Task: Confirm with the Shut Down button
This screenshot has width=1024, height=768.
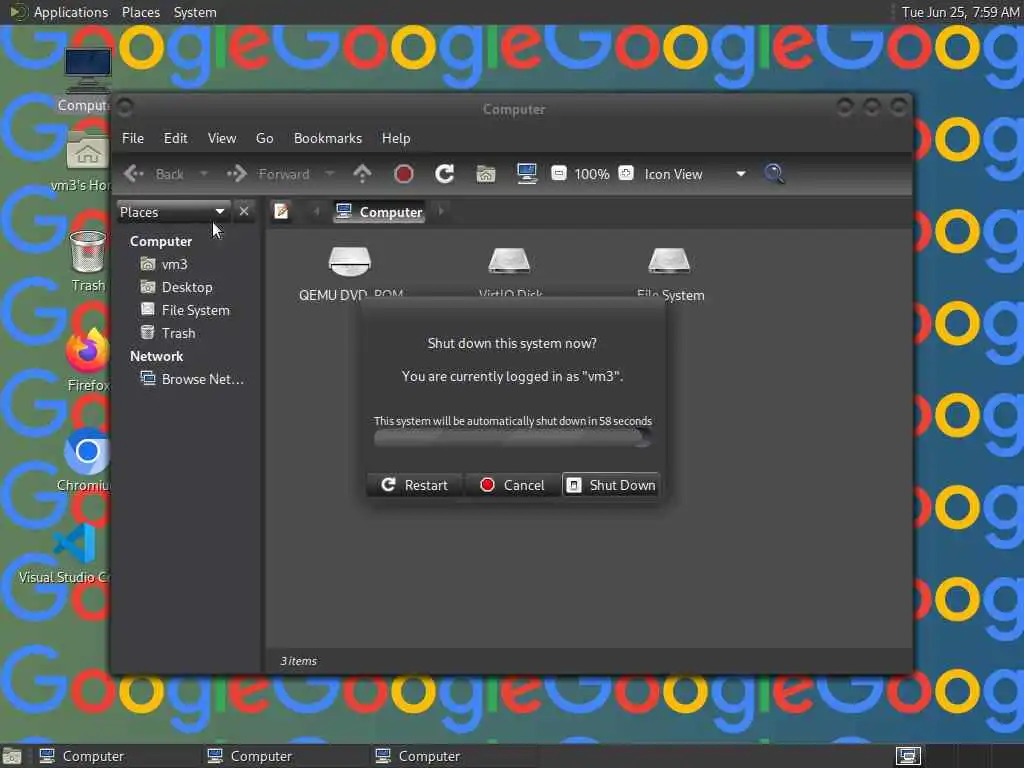Action: click(x=611, y=485)
